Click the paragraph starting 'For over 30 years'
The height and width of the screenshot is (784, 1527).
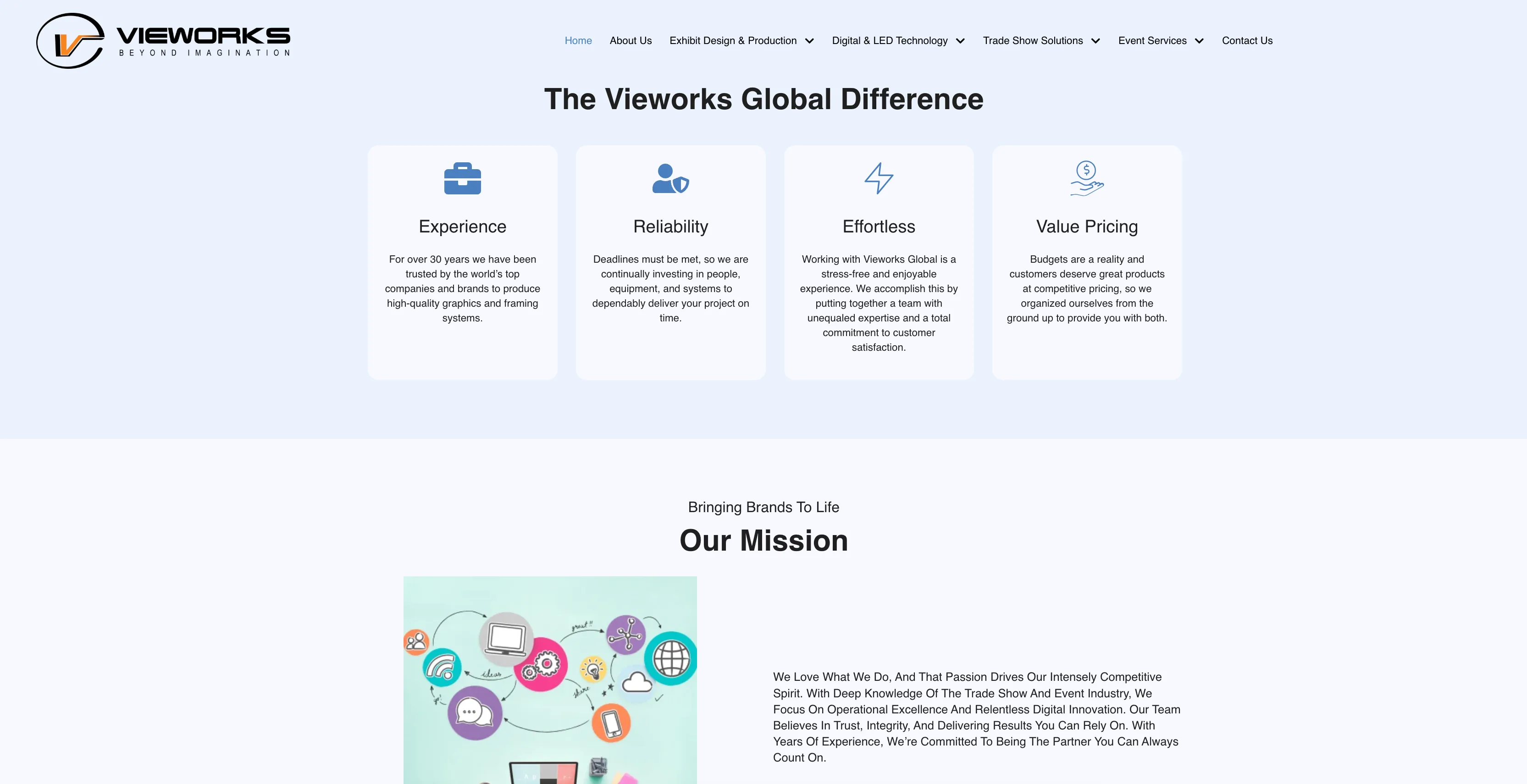click(x=462, y=288)
